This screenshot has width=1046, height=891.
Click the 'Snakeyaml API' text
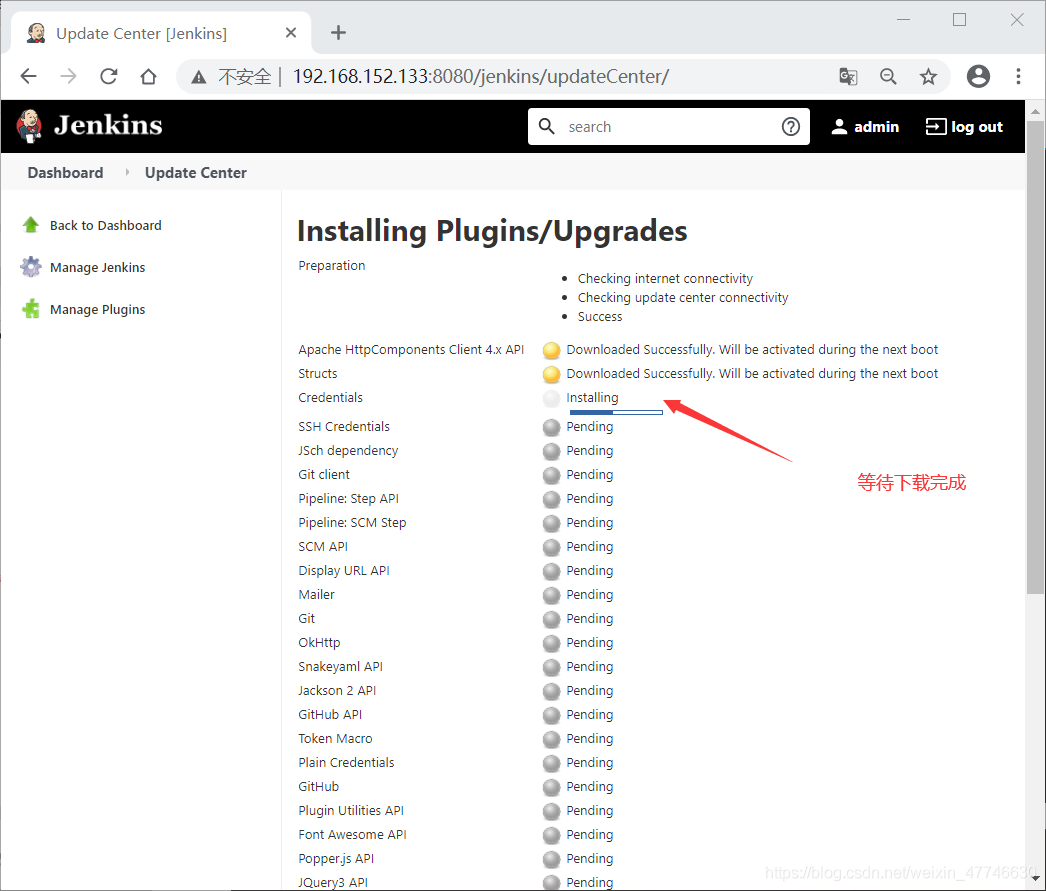pyautogui.click(x=340, y=667)
